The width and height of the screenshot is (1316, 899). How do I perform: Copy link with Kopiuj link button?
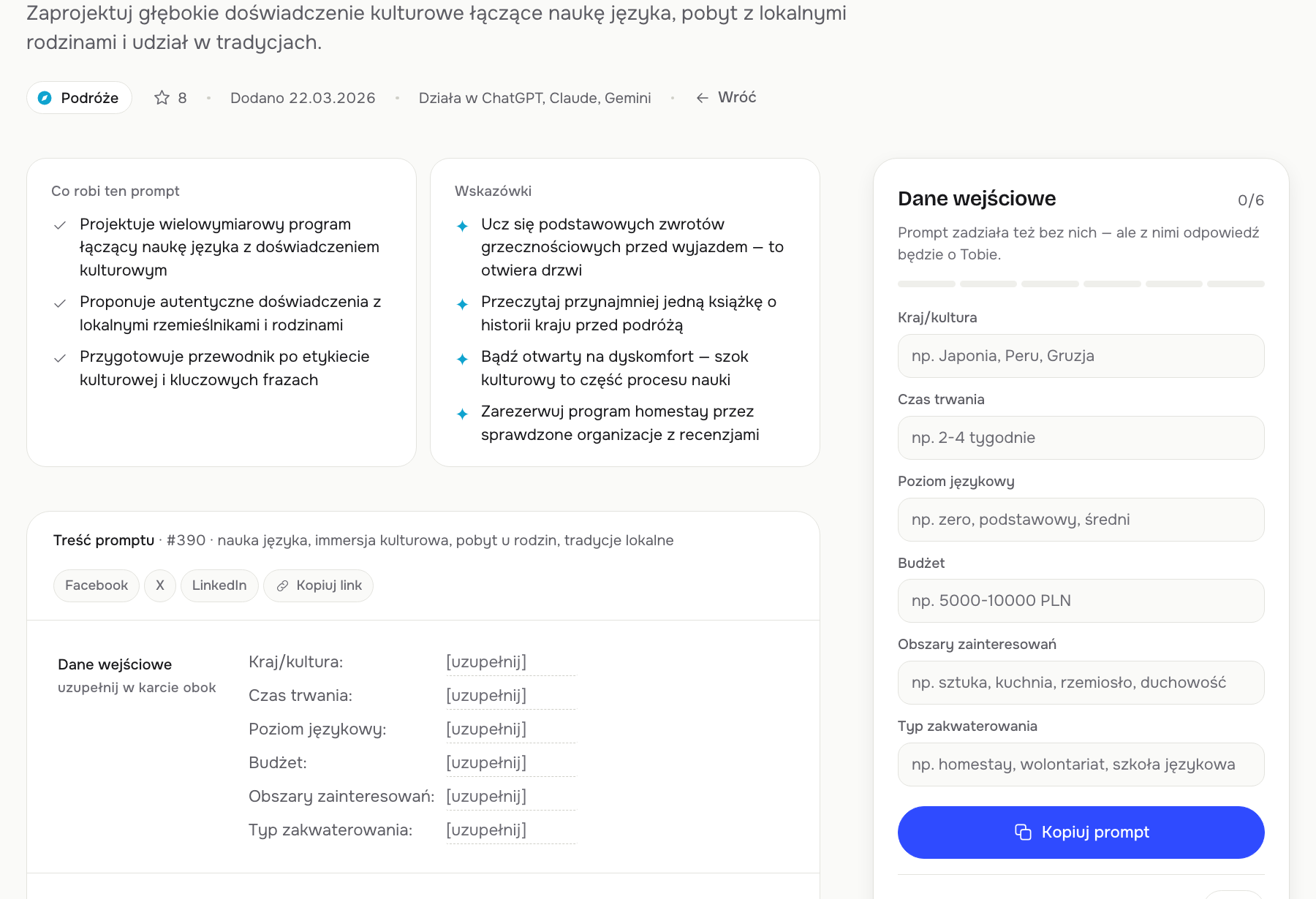tap(318, 585)
